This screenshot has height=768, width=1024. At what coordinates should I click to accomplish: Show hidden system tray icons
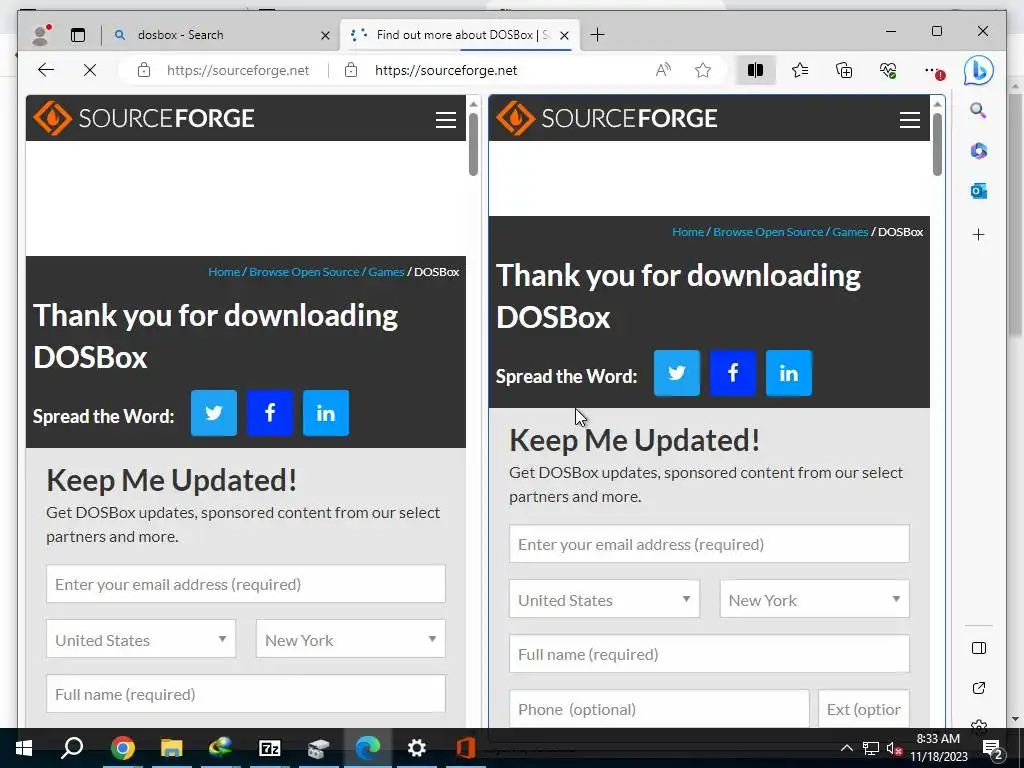846,748
